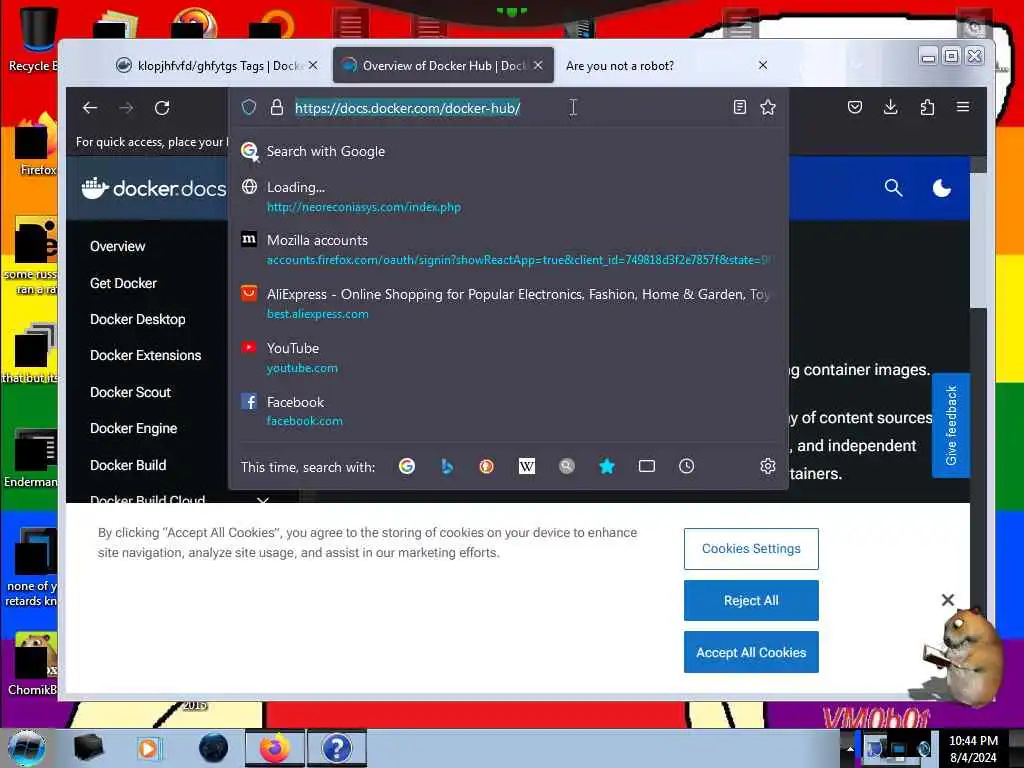
Task: Click the Docker docs search magnifier
Action: pos(893,188)
